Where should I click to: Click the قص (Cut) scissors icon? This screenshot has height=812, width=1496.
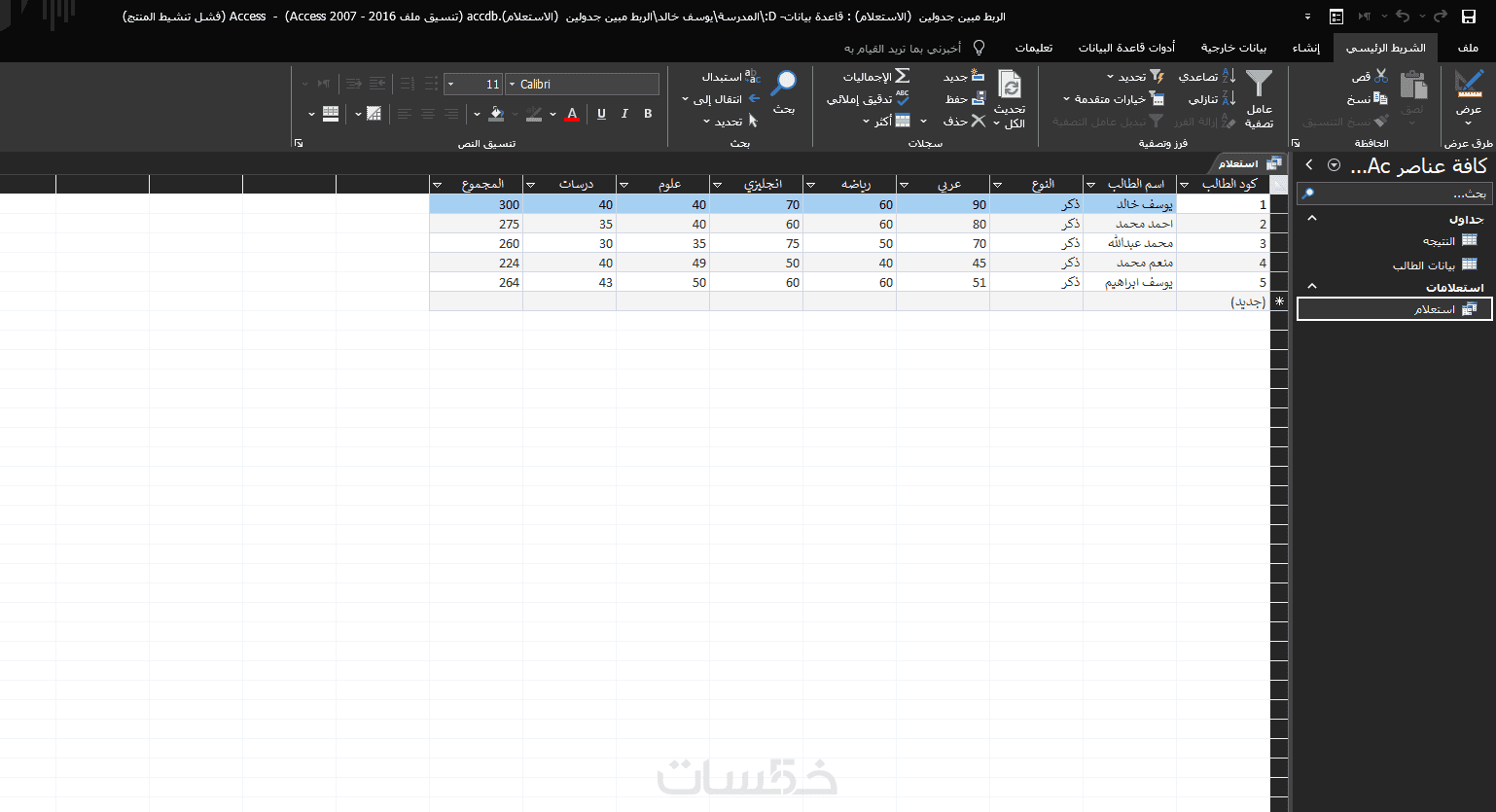(x=1381, y=76)
